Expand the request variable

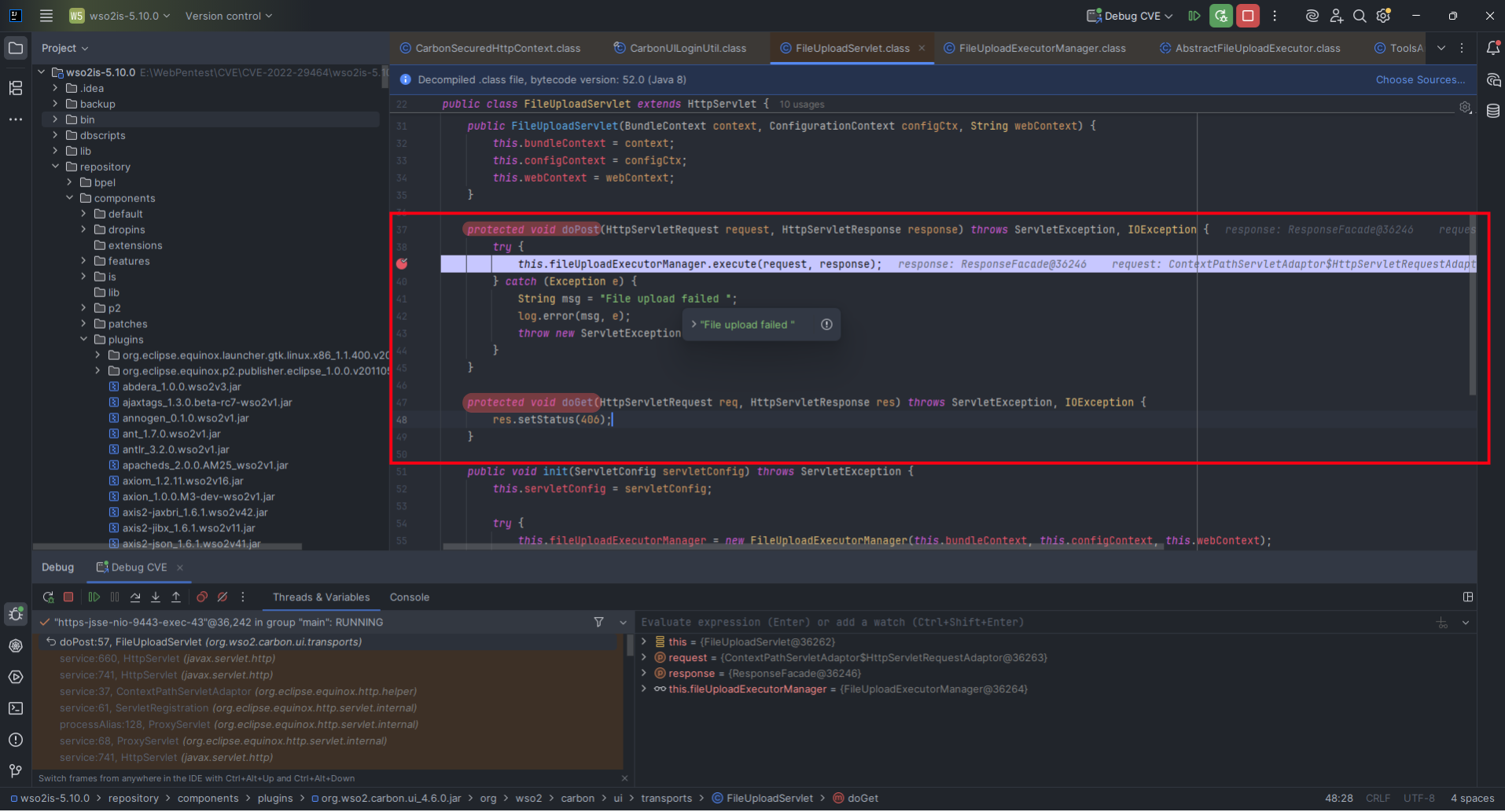coord(645,657)
